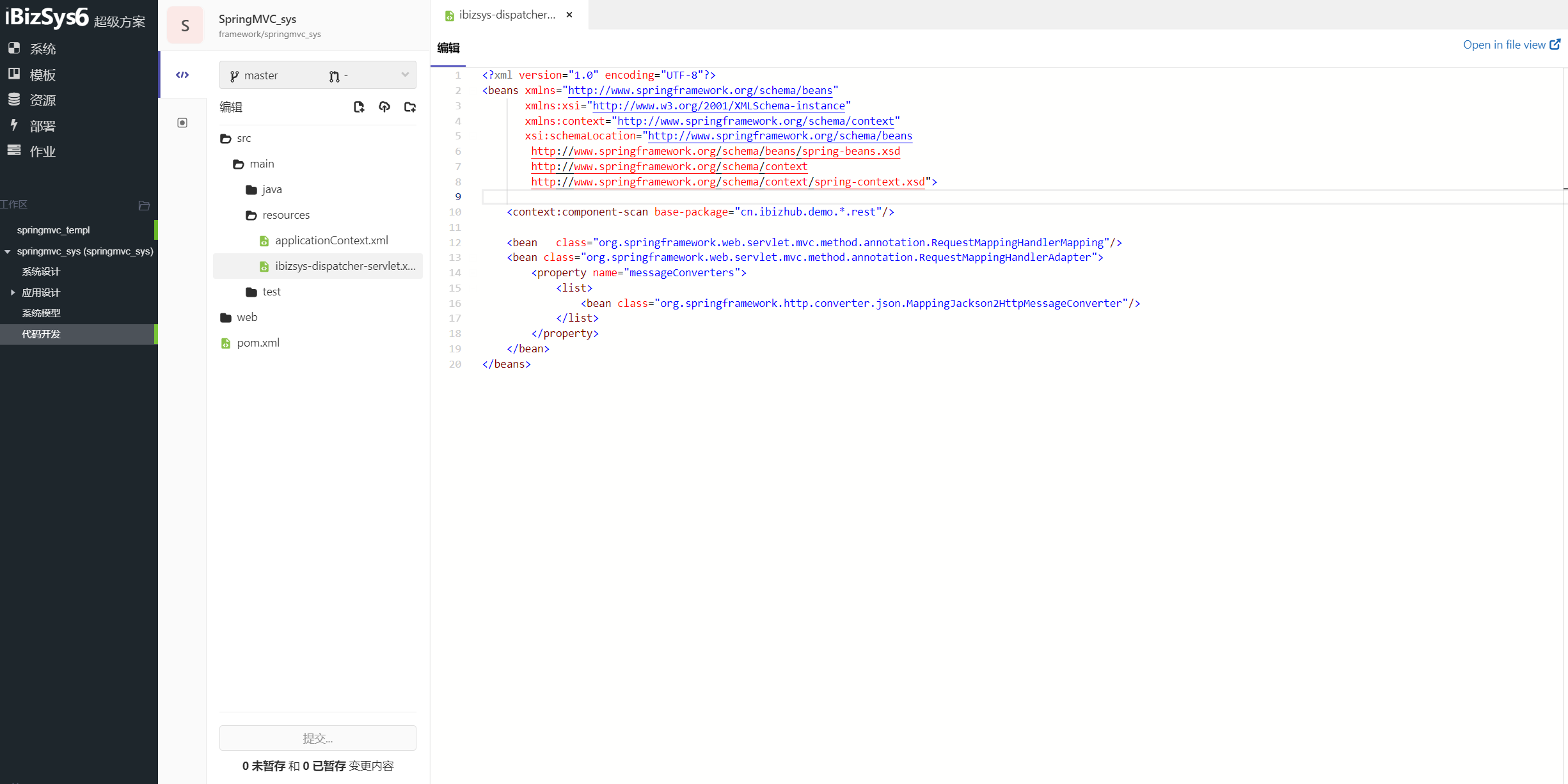Click the iBizSys6 logo
Screen dimensions: 1568x784
(x=46, y=17)
